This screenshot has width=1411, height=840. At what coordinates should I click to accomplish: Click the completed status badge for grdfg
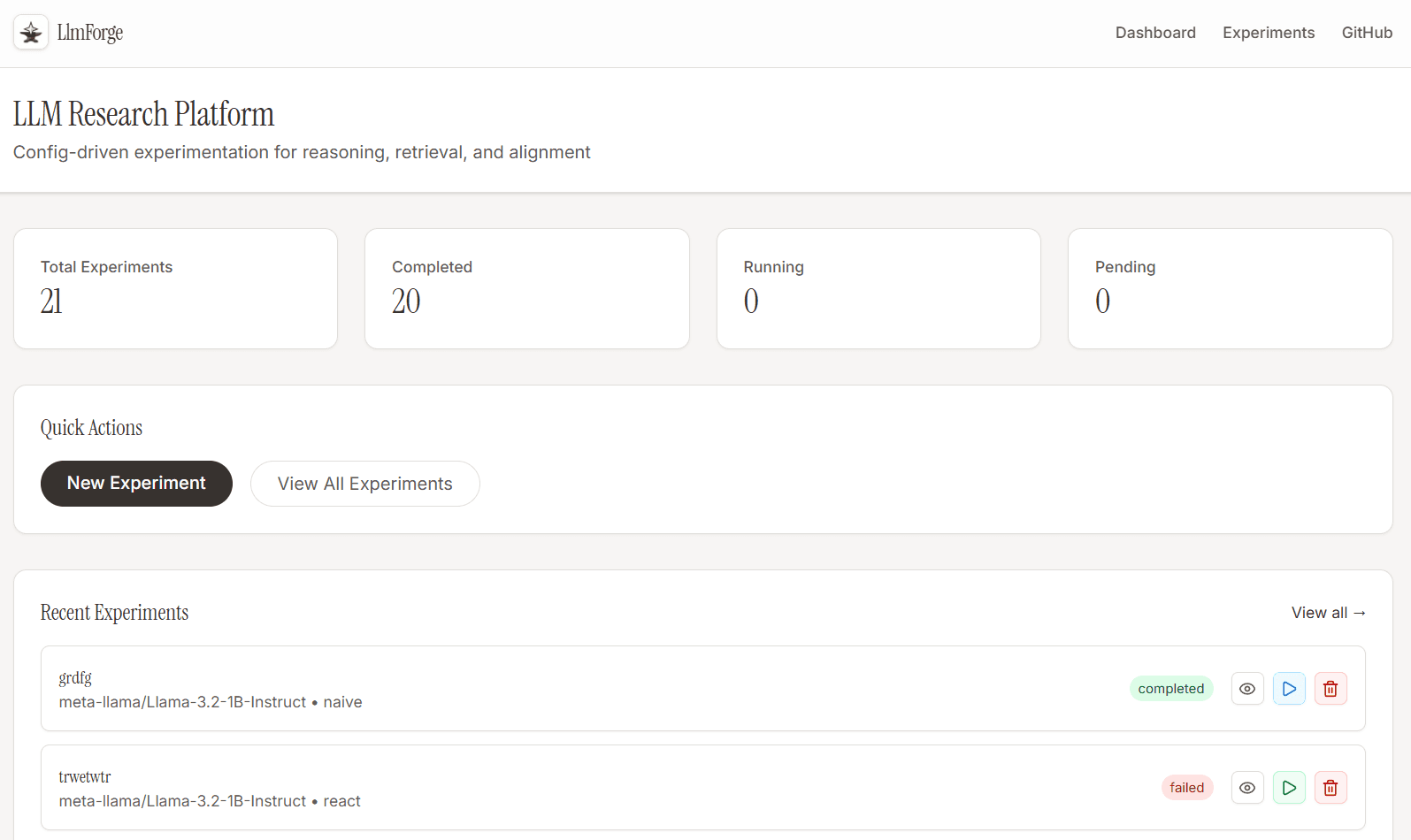tap(1170, 689)
